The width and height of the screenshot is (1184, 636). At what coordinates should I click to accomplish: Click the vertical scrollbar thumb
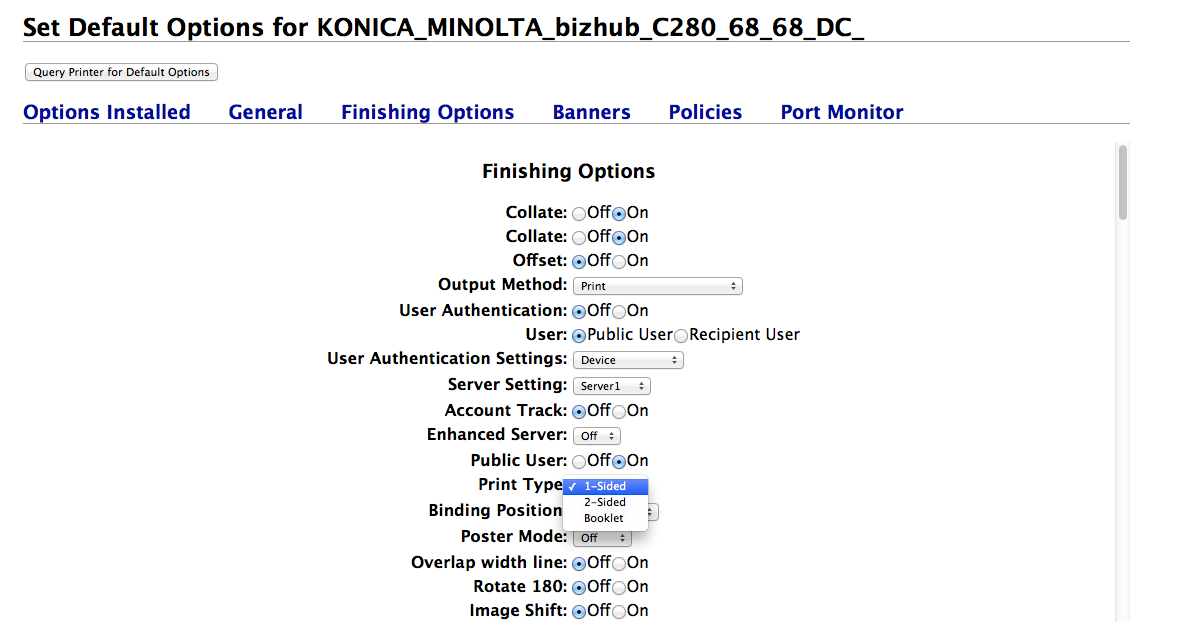pyautogui.click(x=1123, y=182)
